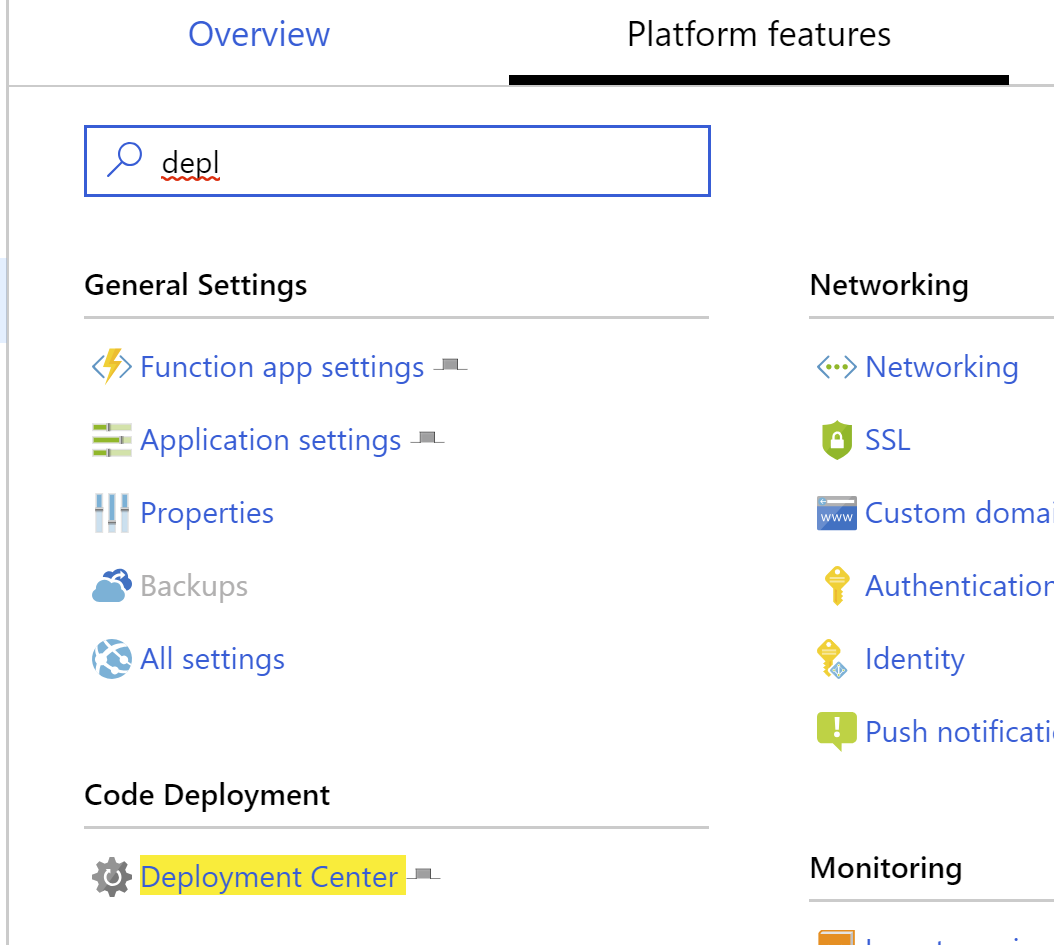The height and width of the screenshot is (945, 1054).
Task: Select the Custom domains www browser icon
Action: coord(835,512)
